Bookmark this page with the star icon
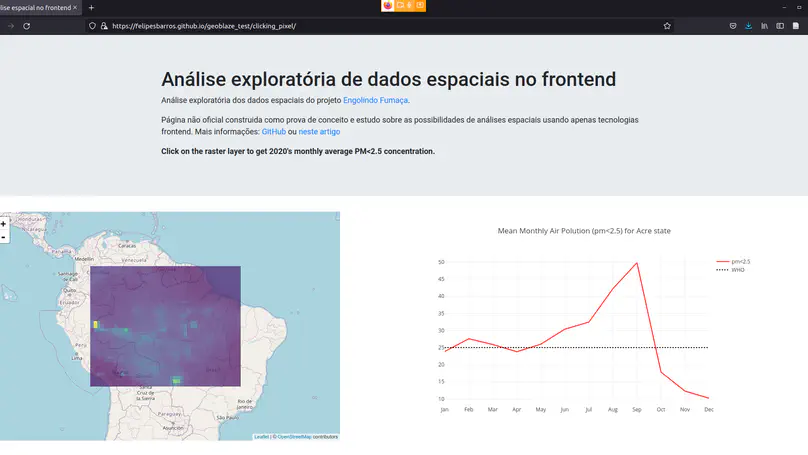 667,26
